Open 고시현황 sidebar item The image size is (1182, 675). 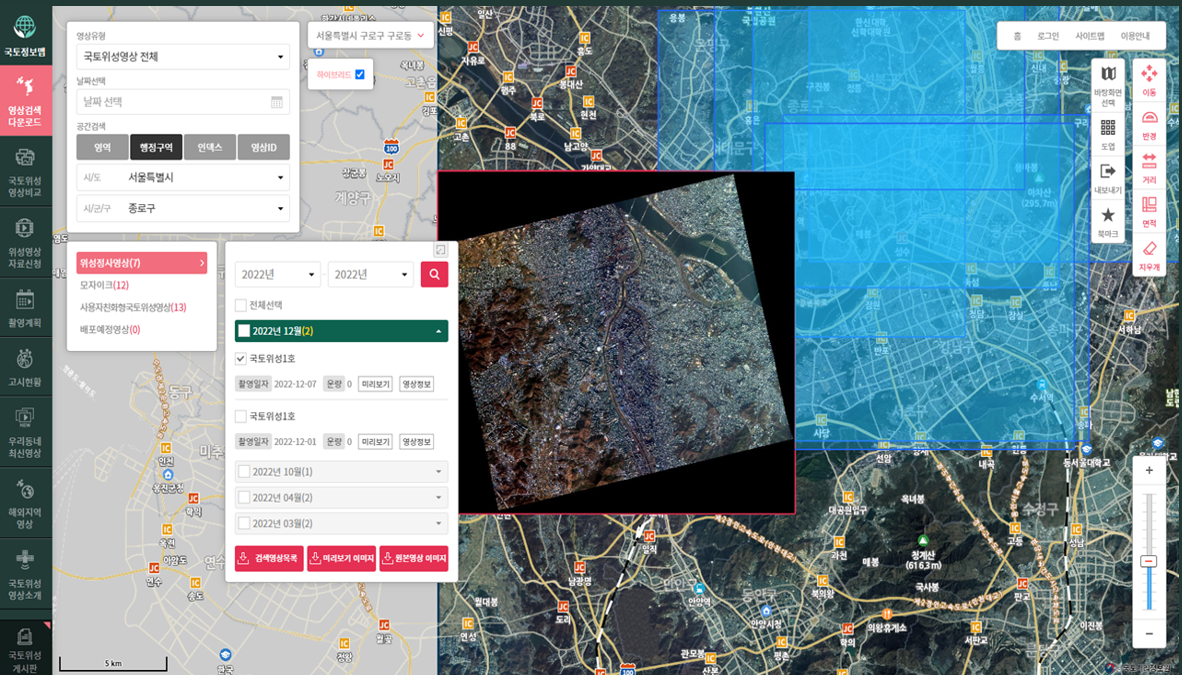tap(25, 367)
